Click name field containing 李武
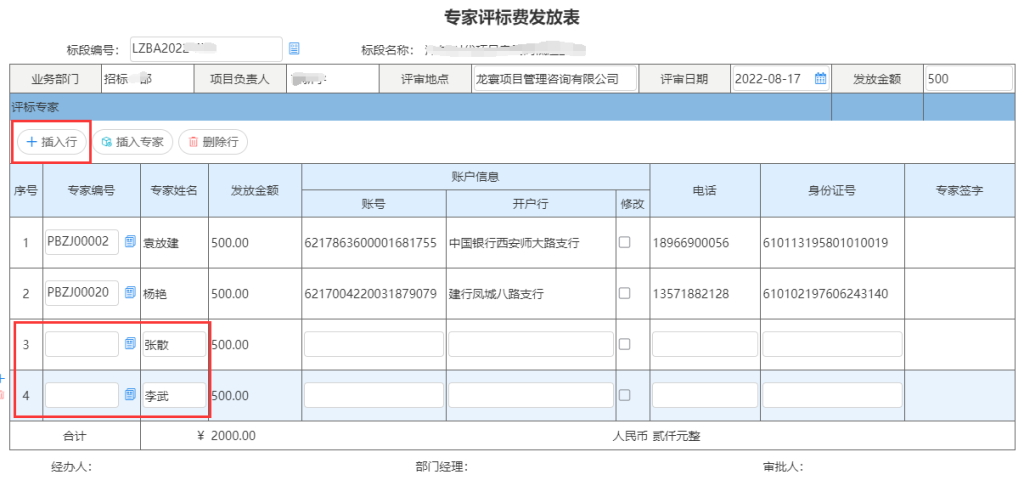The height and width of the screenshot is (486, 1024). (x=174, y=395)
